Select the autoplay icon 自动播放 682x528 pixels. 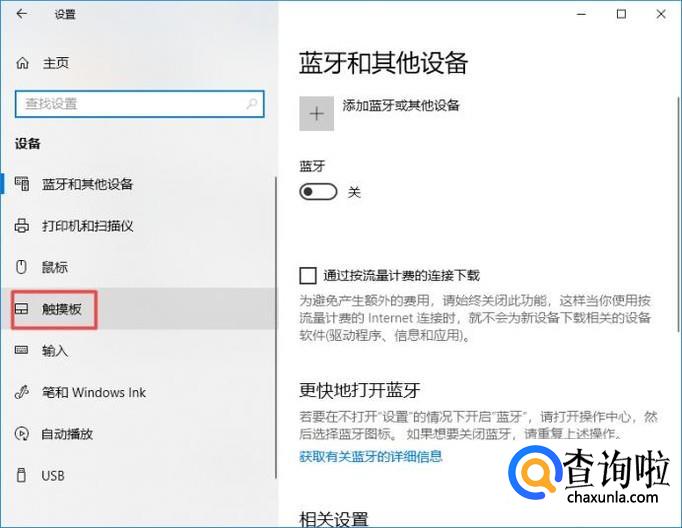22,434
